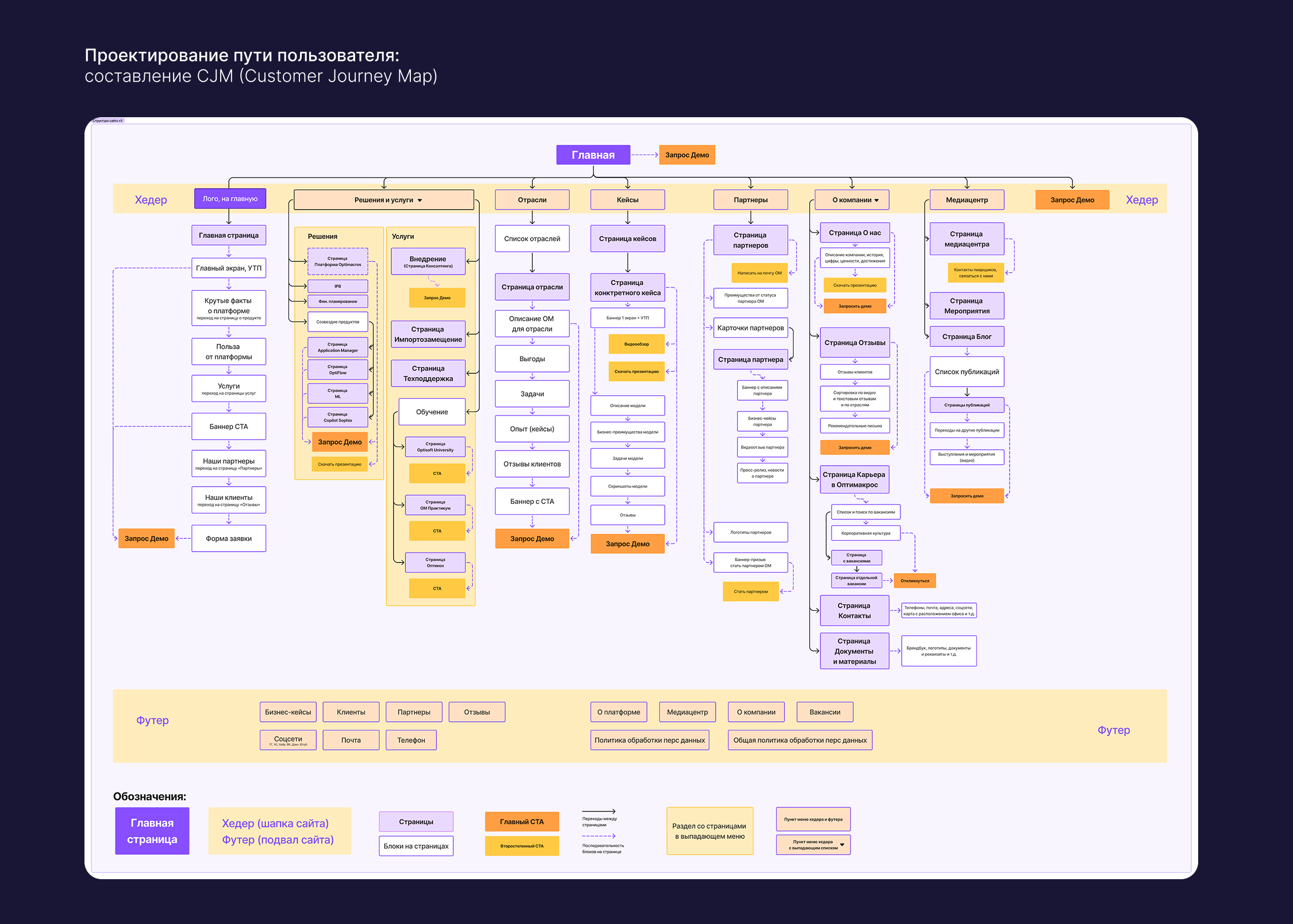The image size is (1293, 924).
Task: Select the Партнеры header item
Action: click(751, 200)
